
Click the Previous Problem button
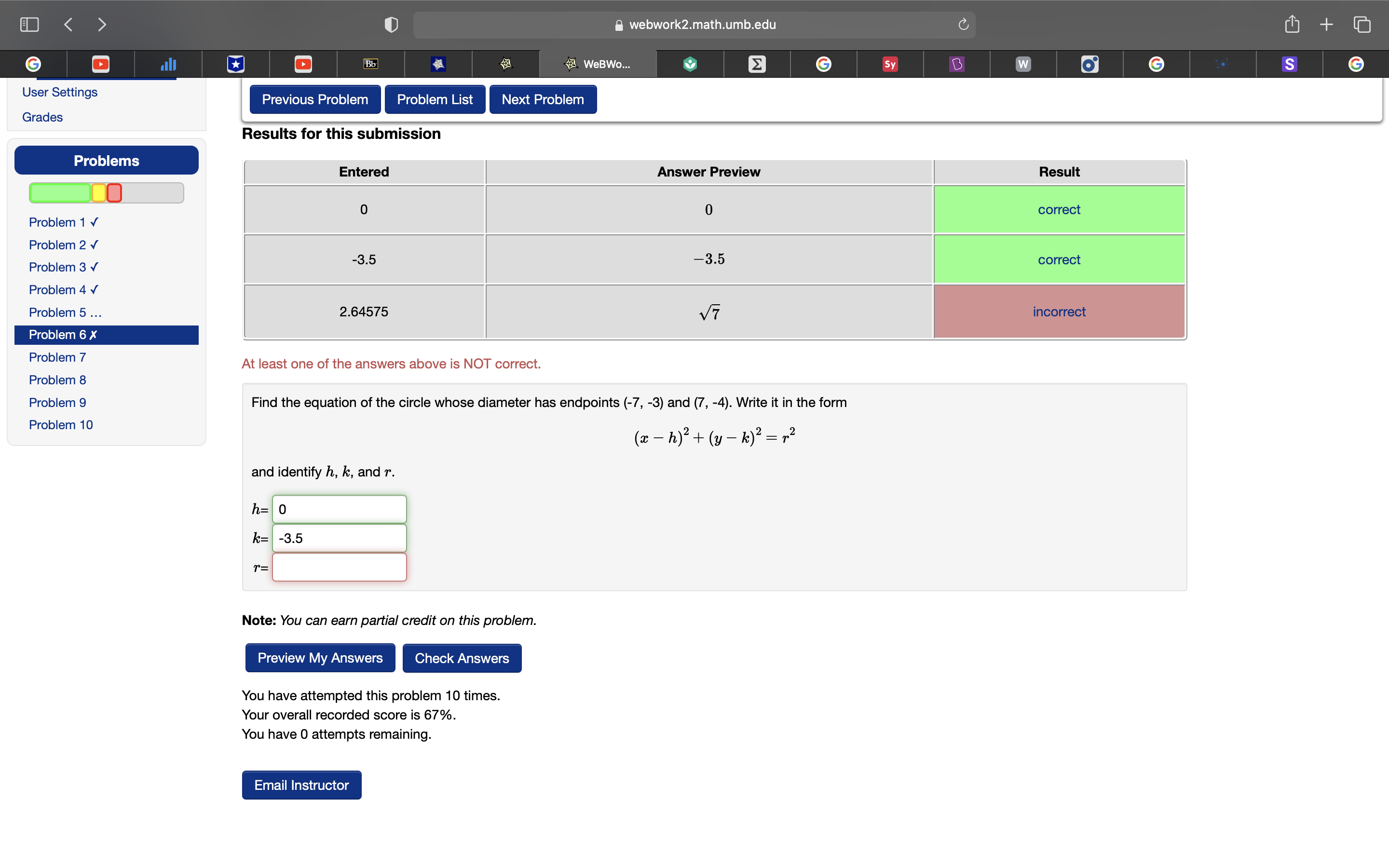click(x=314, y=99)
